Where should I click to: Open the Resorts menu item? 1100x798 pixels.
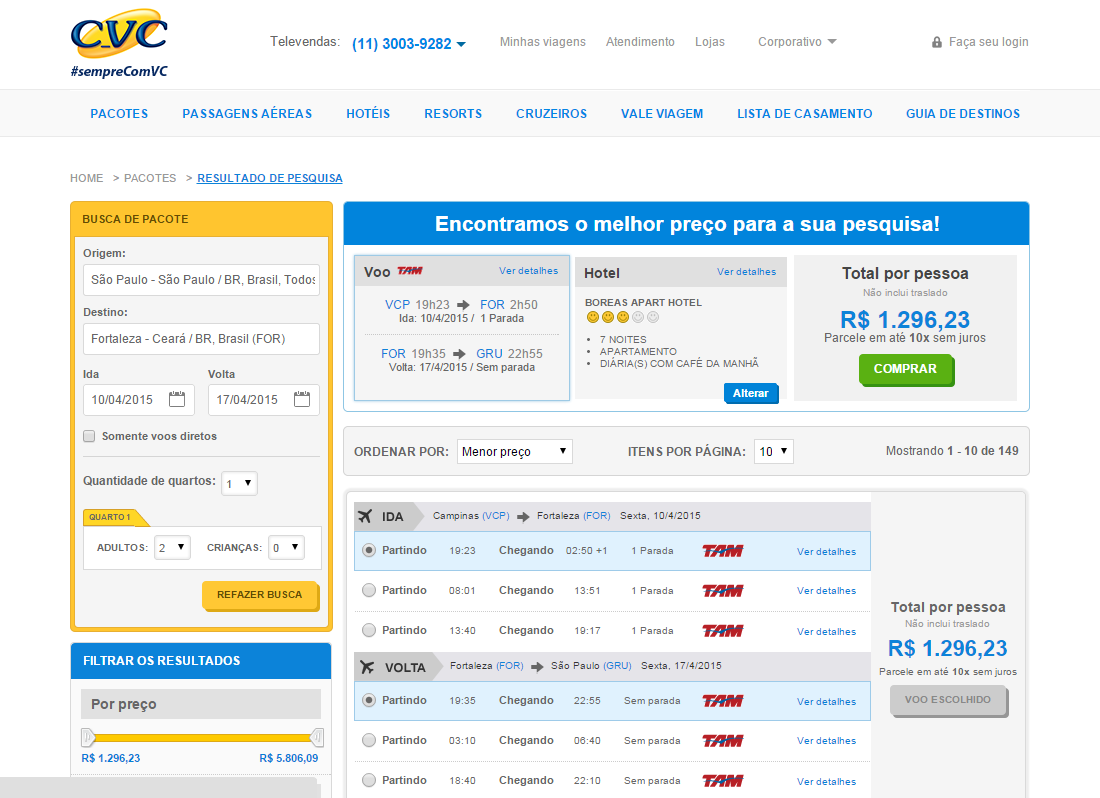click(x=453, y=114)
